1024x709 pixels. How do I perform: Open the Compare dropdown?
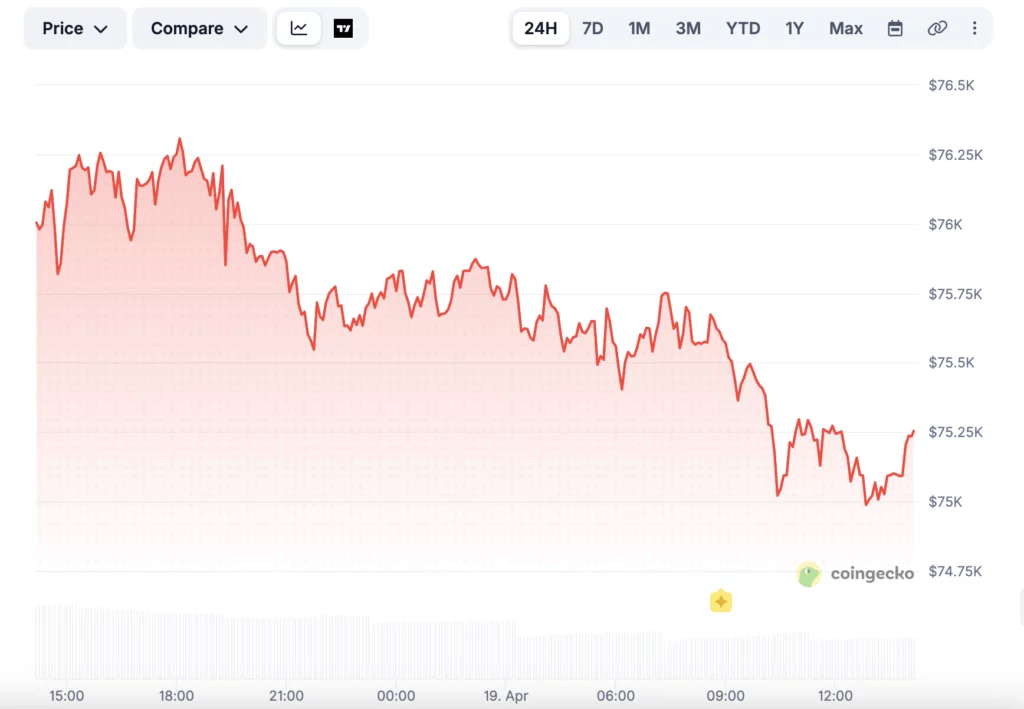point(199,28)
